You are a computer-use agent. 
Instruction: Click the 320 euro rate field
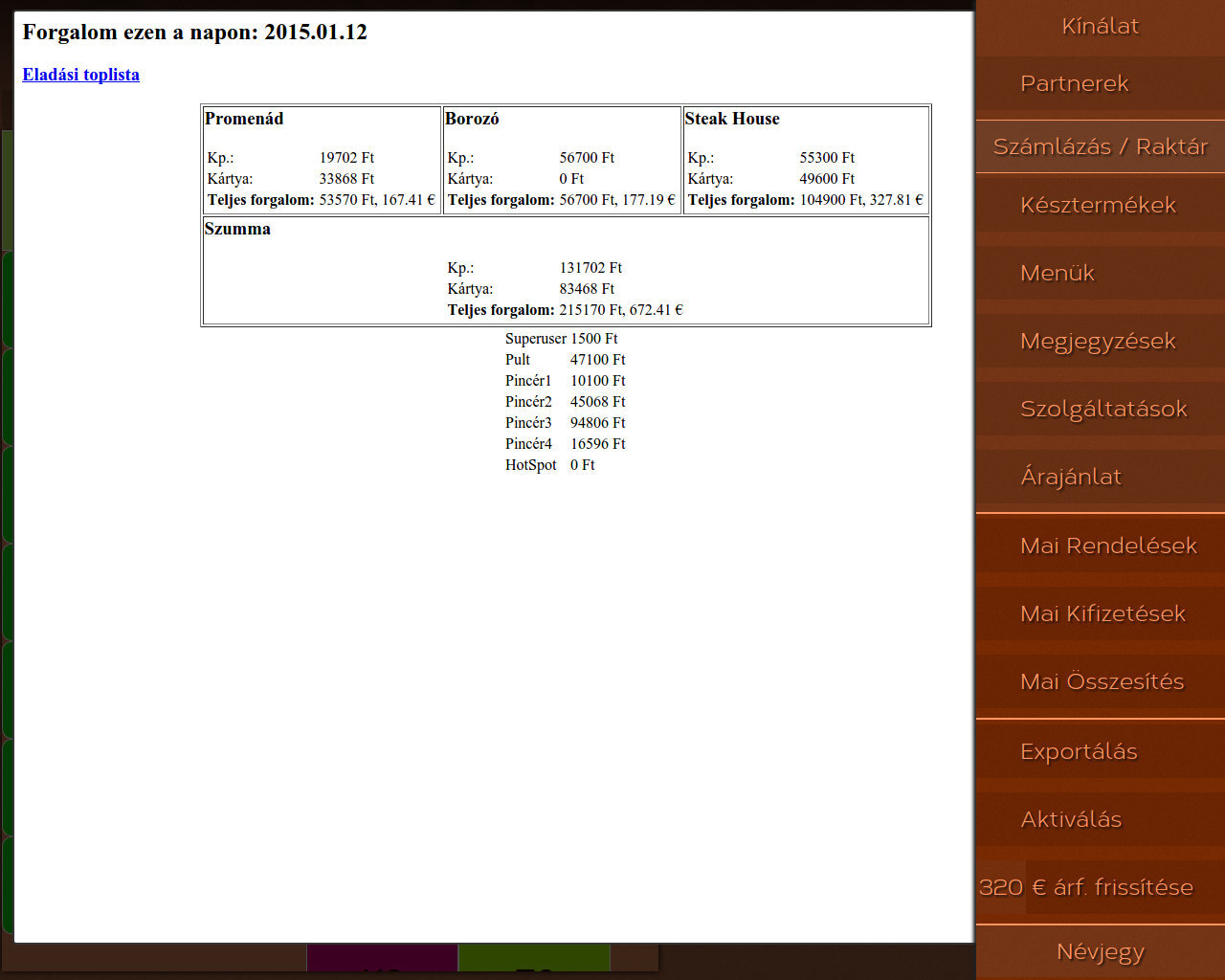point(1001,887)
